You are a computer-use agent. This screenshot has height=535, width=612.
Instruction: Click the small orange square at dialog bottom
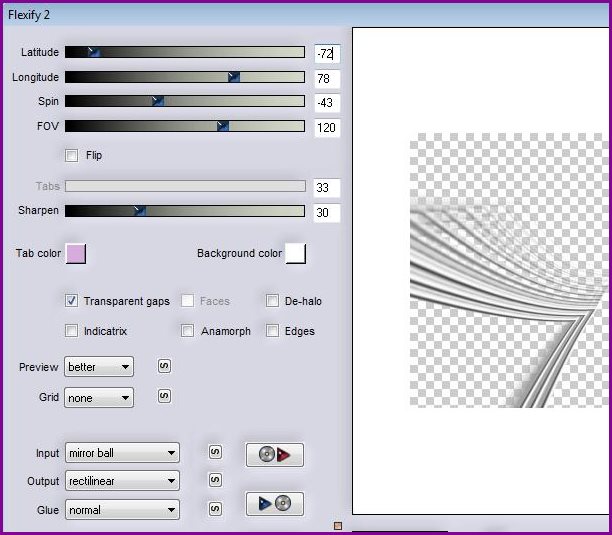coord(338,526)
